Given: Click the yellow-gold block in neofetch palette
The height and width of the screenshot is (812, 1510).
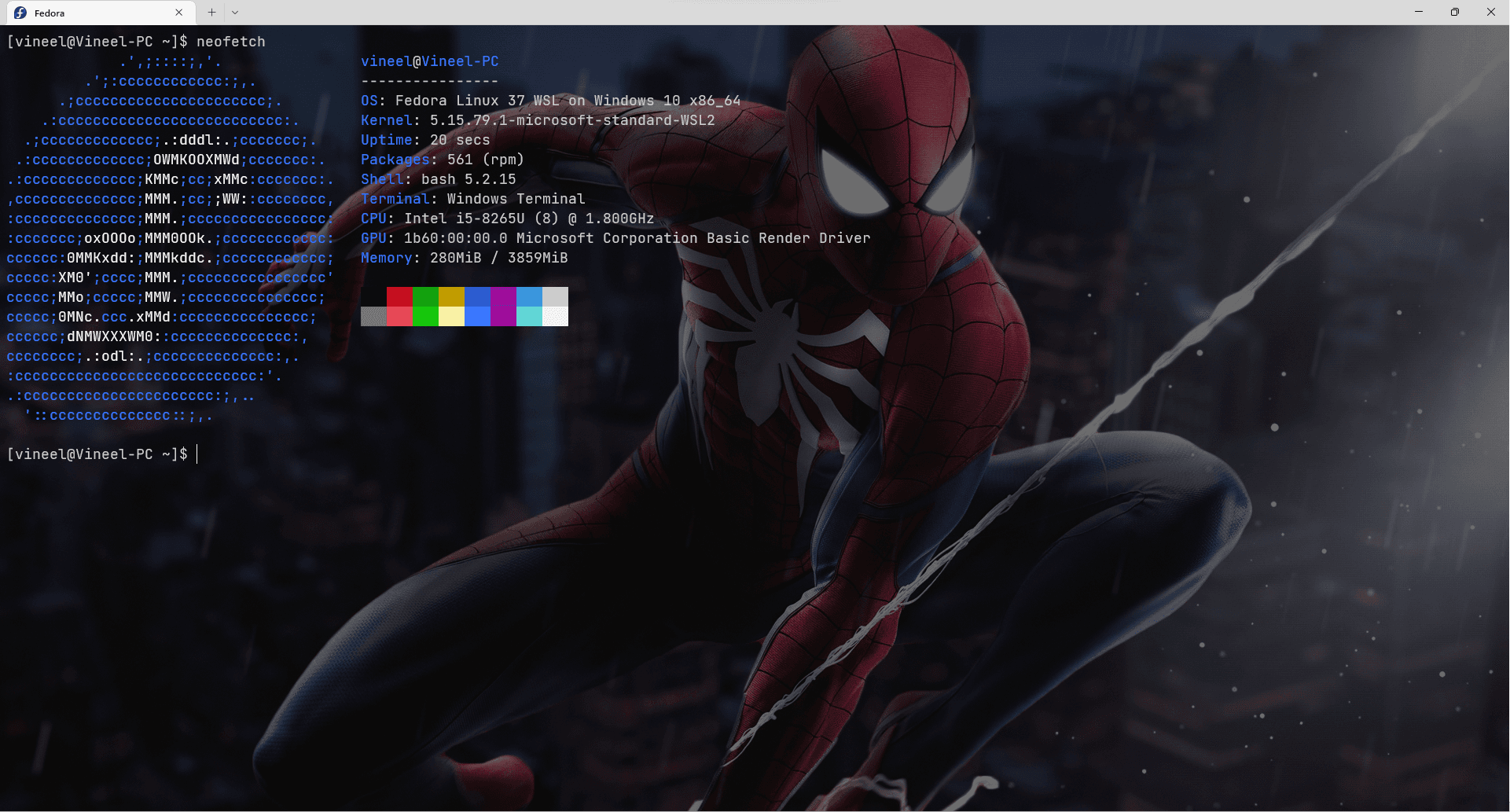Looking at the screenshot, I should click(x=451, y=296).
